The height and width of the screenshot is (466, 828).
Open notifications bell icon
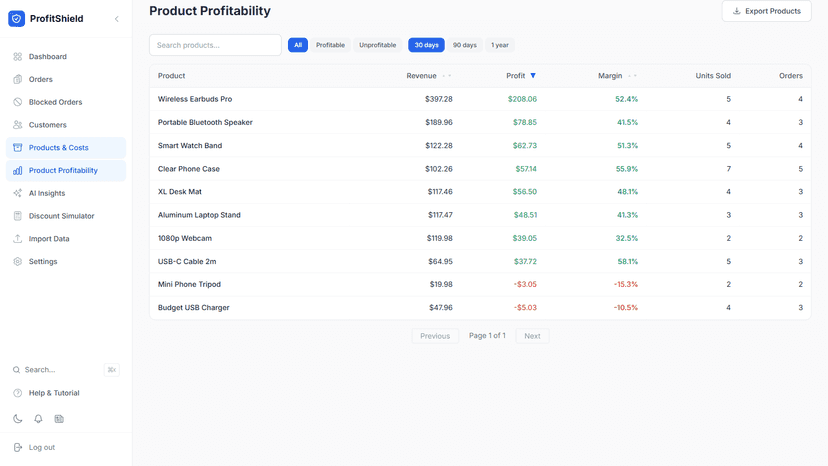pyautogui.click(x=38, y=419)
